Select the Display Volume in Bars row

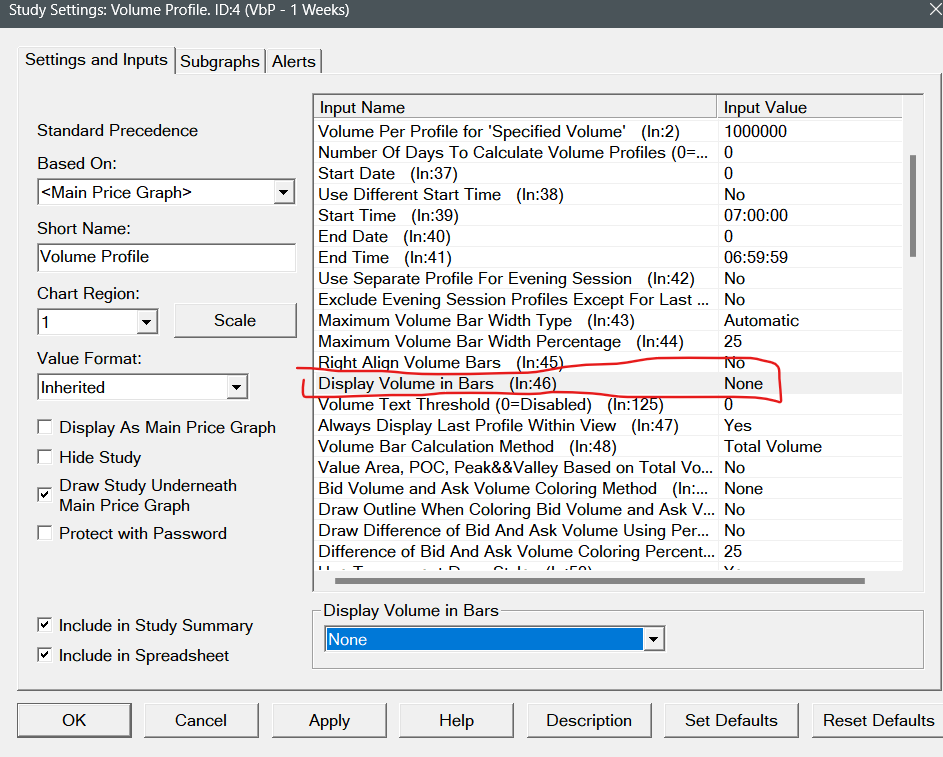click(609, 384)
